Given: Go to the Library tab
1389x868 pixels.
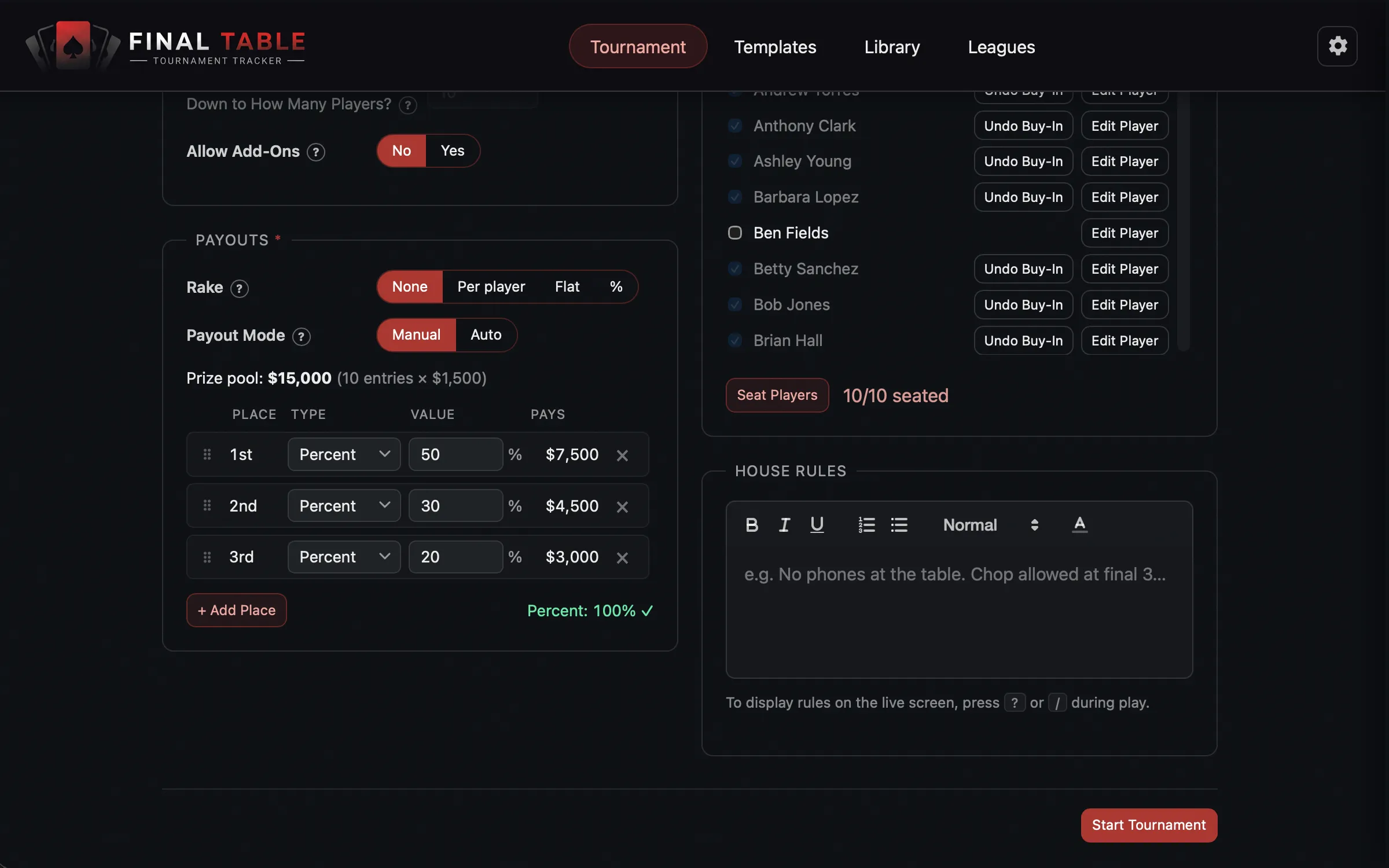Looking at the screenshot, I should click(x=892, y=46).
